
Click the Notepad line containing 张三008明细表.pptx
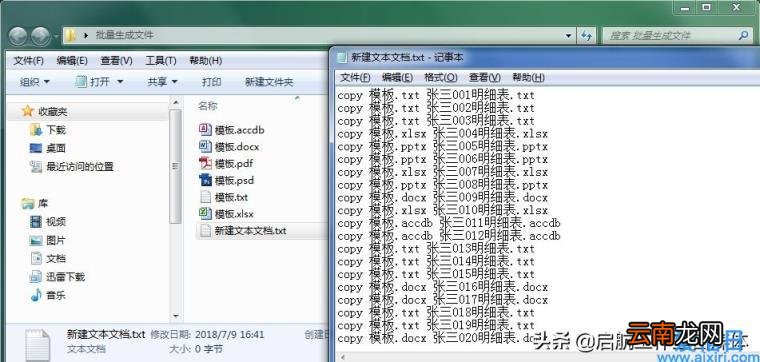click(x=443, y=185)
